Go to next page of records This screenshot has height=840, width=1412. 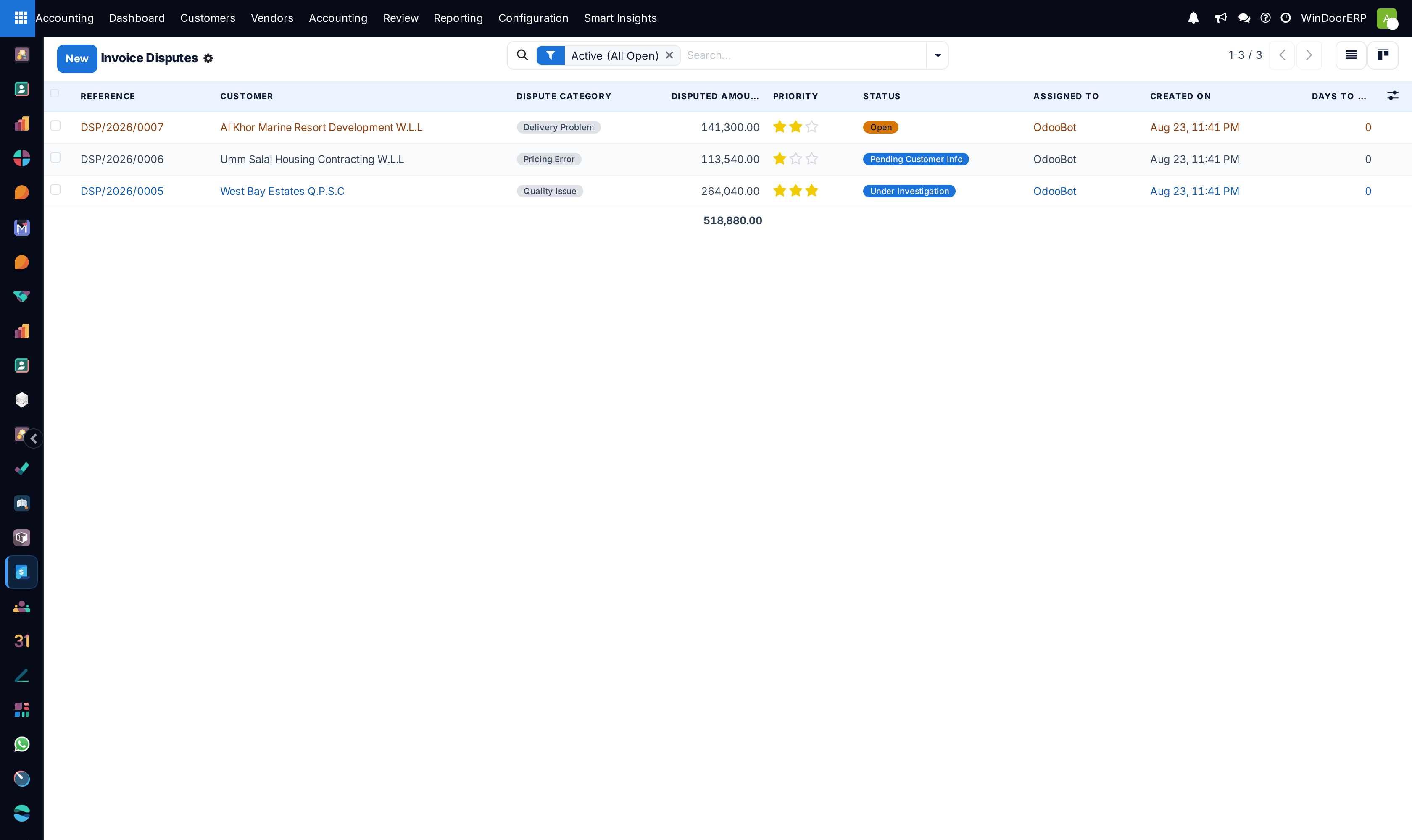click(x=1309, y=55)
